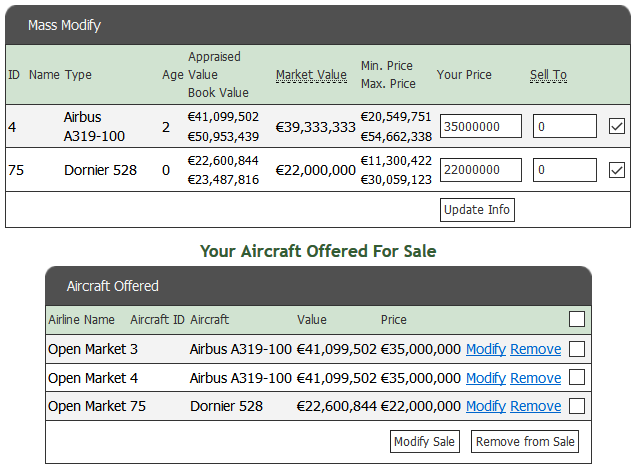
Task: Check the Open Market 3 row checkbox
Action: coord(577,349)
